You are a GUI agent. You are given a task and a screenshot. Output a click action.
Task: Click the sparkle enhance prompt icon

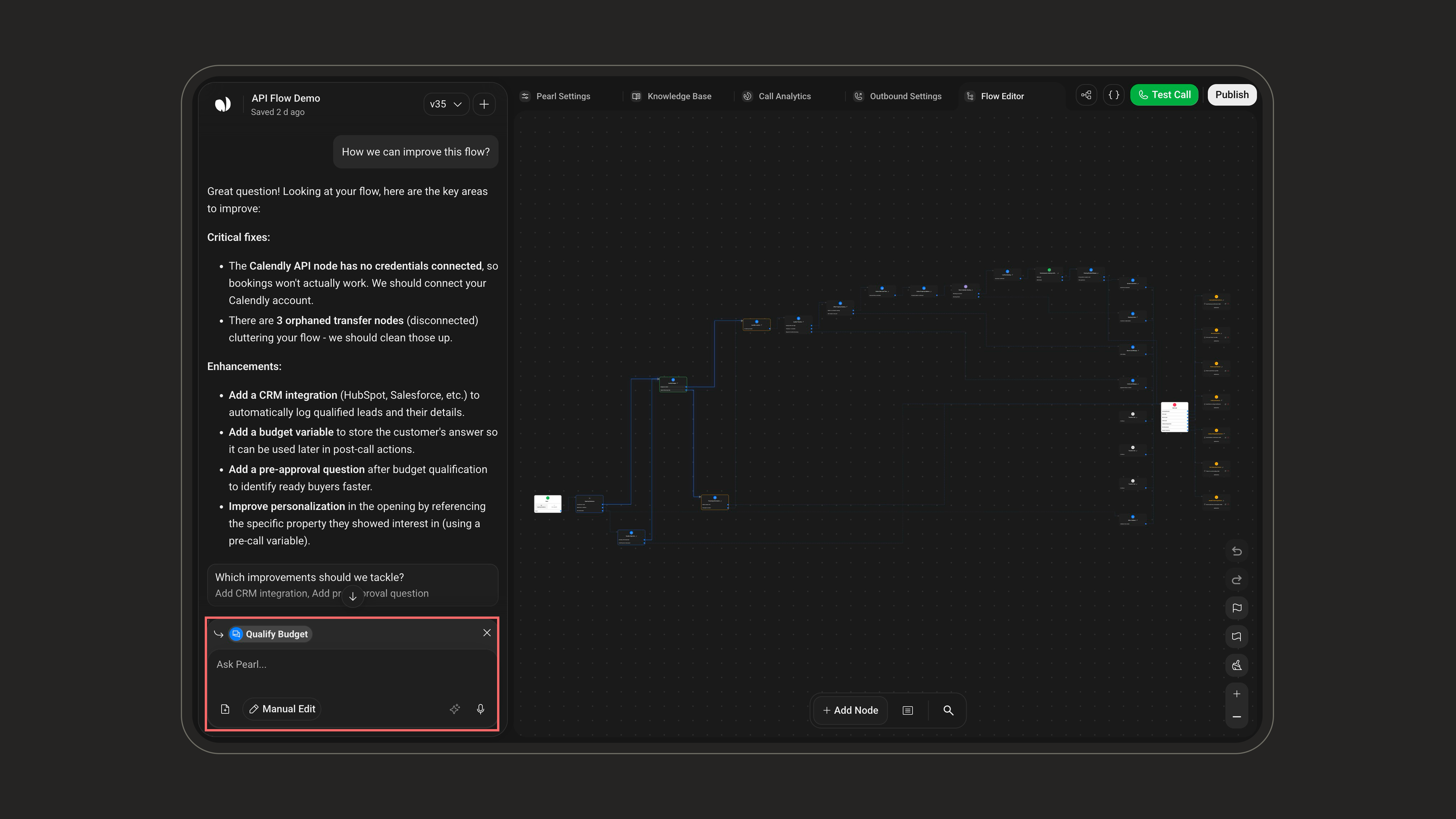coord(454,709)
